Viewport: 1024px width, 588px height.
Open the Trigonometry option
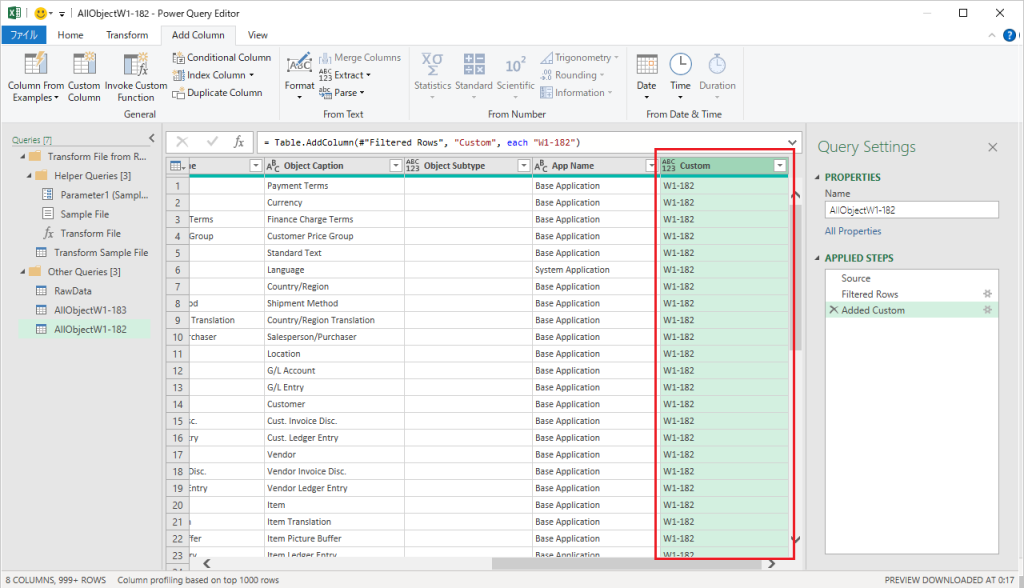point(579,57)
